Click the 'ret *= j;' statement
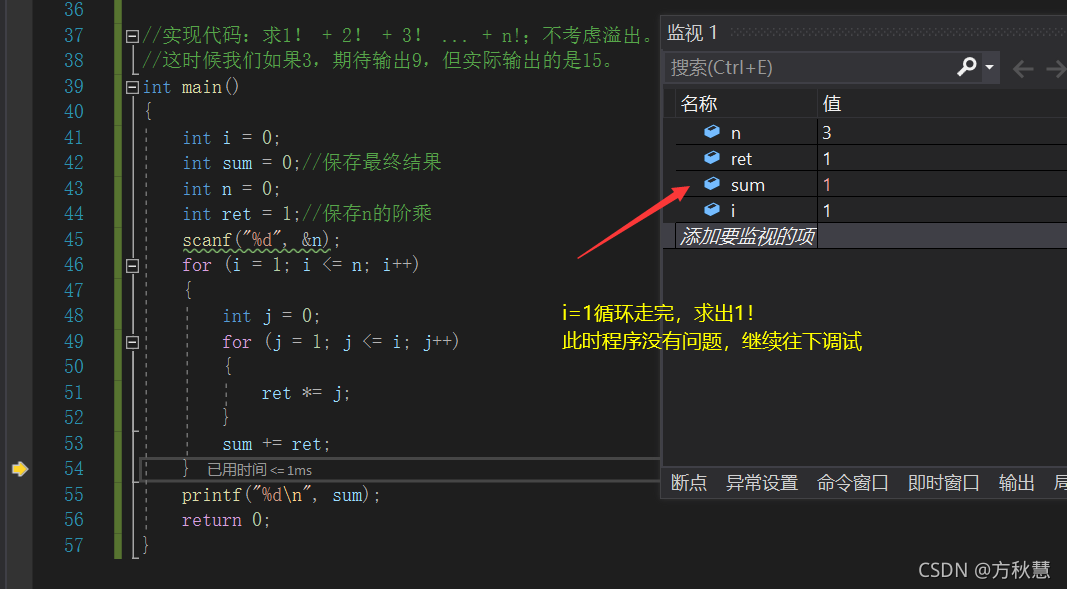This screenshot has width=1067, height=589. click(x=306, y=393)
